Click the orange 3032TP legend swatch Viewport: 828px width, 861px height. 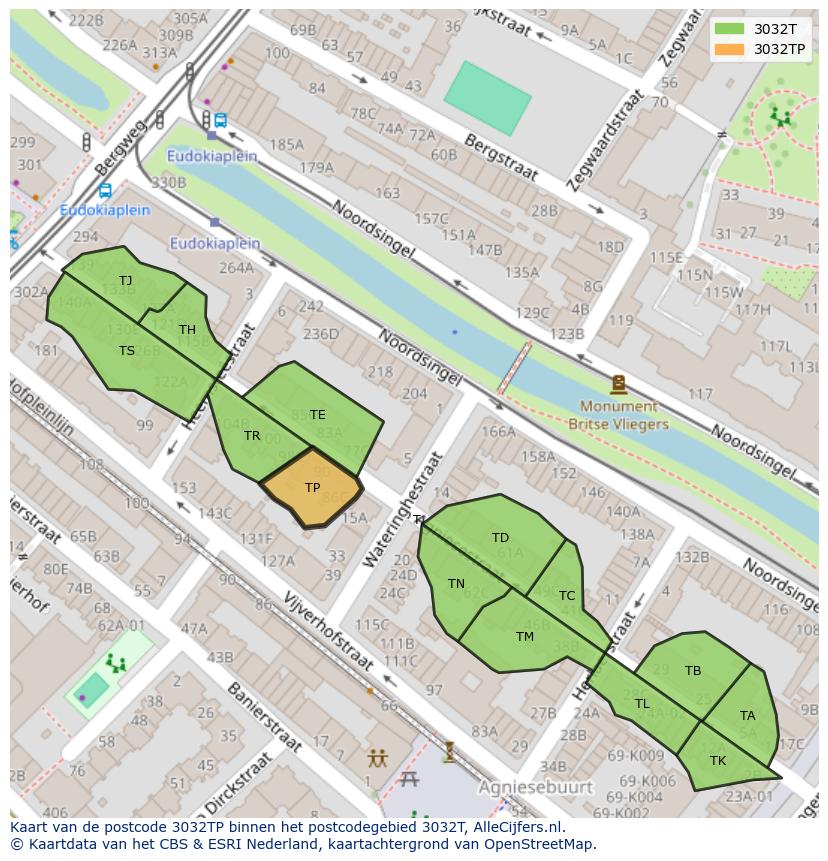[x=730, y=49]
